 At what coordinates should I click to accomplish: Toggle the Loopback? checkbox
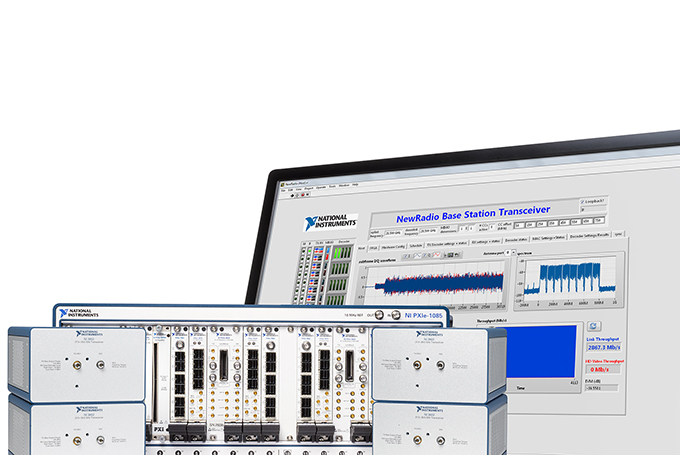[582, 202]
